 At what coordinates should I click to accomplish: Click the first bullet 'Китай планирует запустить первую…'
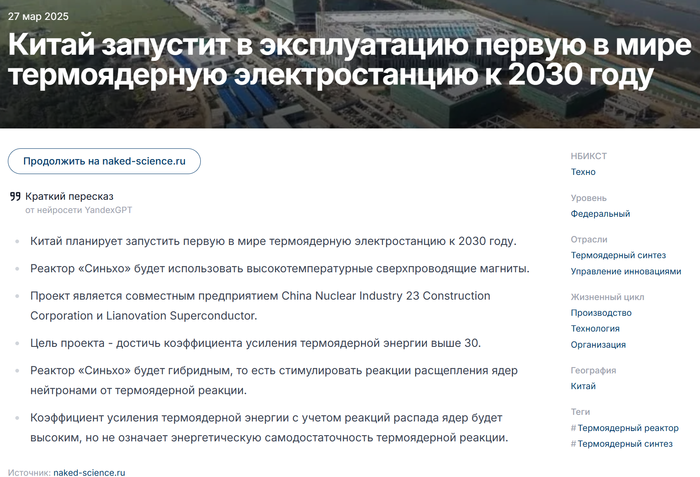coord(273,241)
